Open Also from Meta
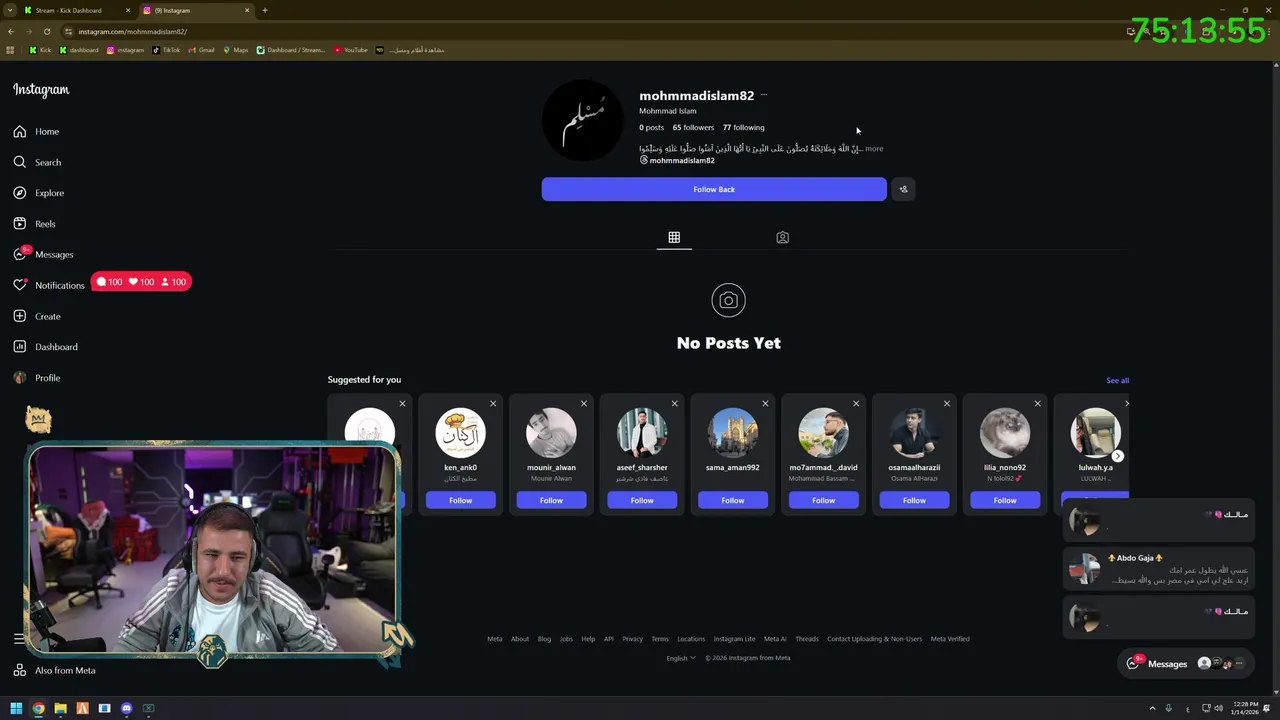Screen dimensions: 1280x720 coord(55,670)
